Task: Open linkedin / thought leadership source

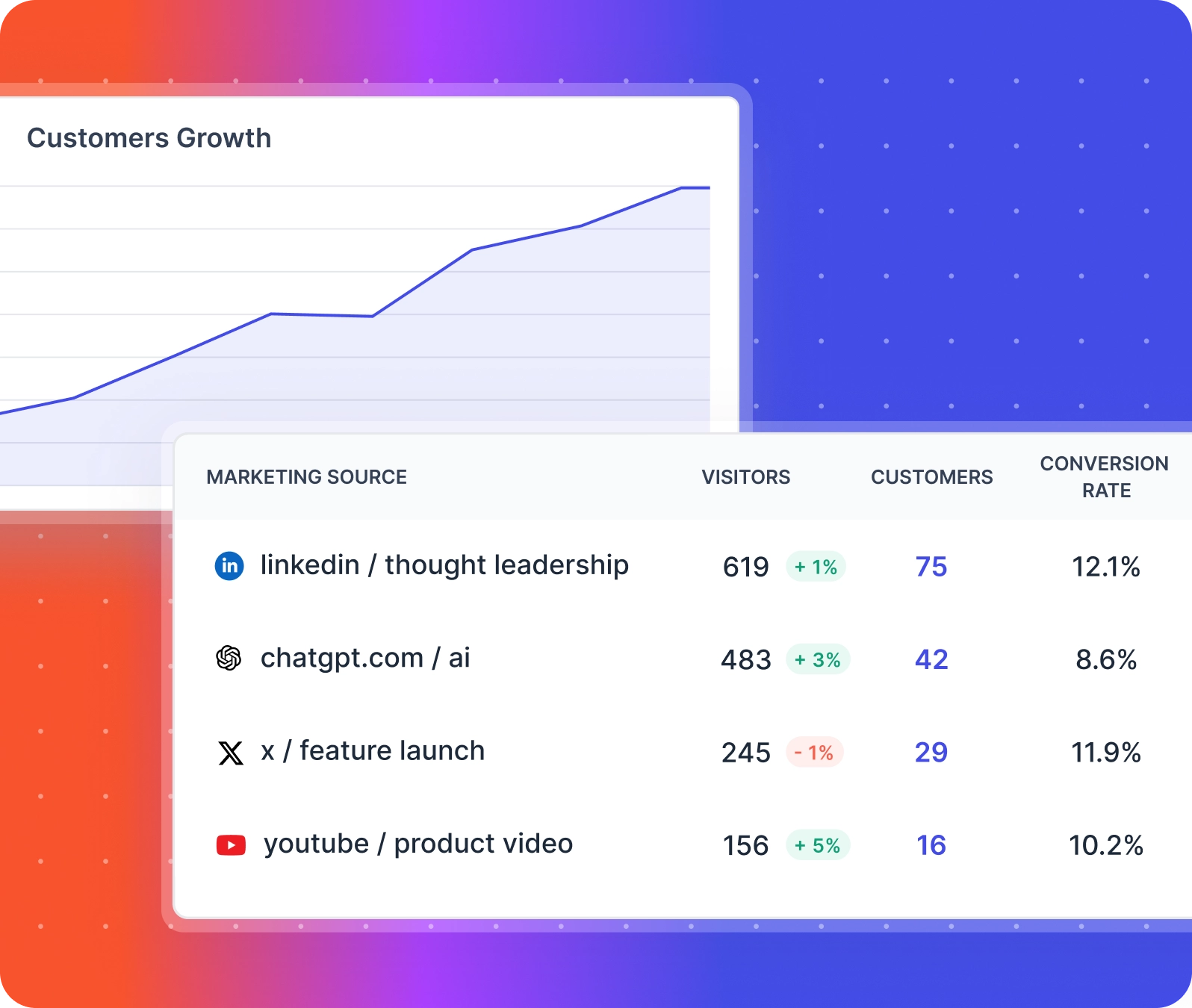Action: [444, 565]
